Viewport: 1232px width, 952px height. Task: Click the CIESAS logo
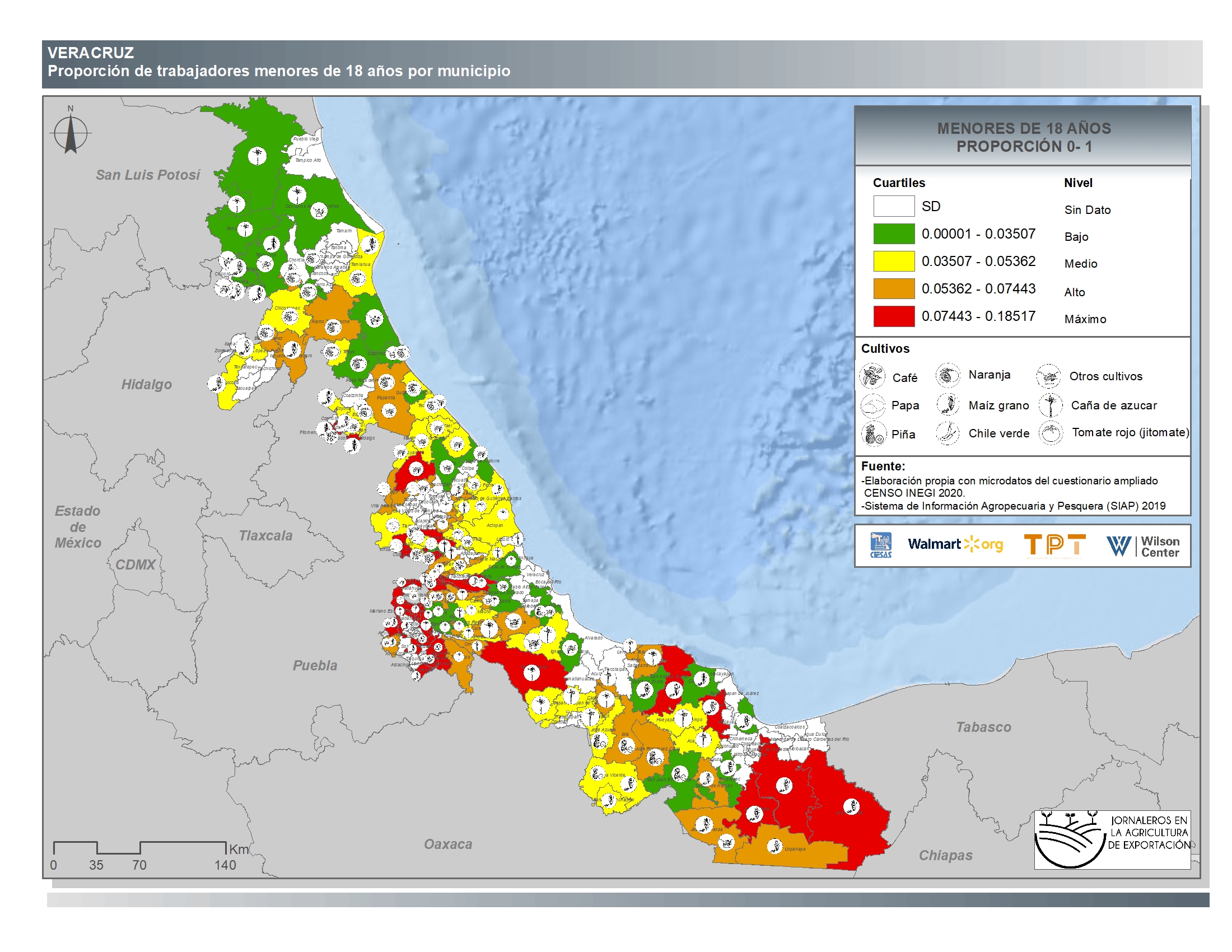880,545
